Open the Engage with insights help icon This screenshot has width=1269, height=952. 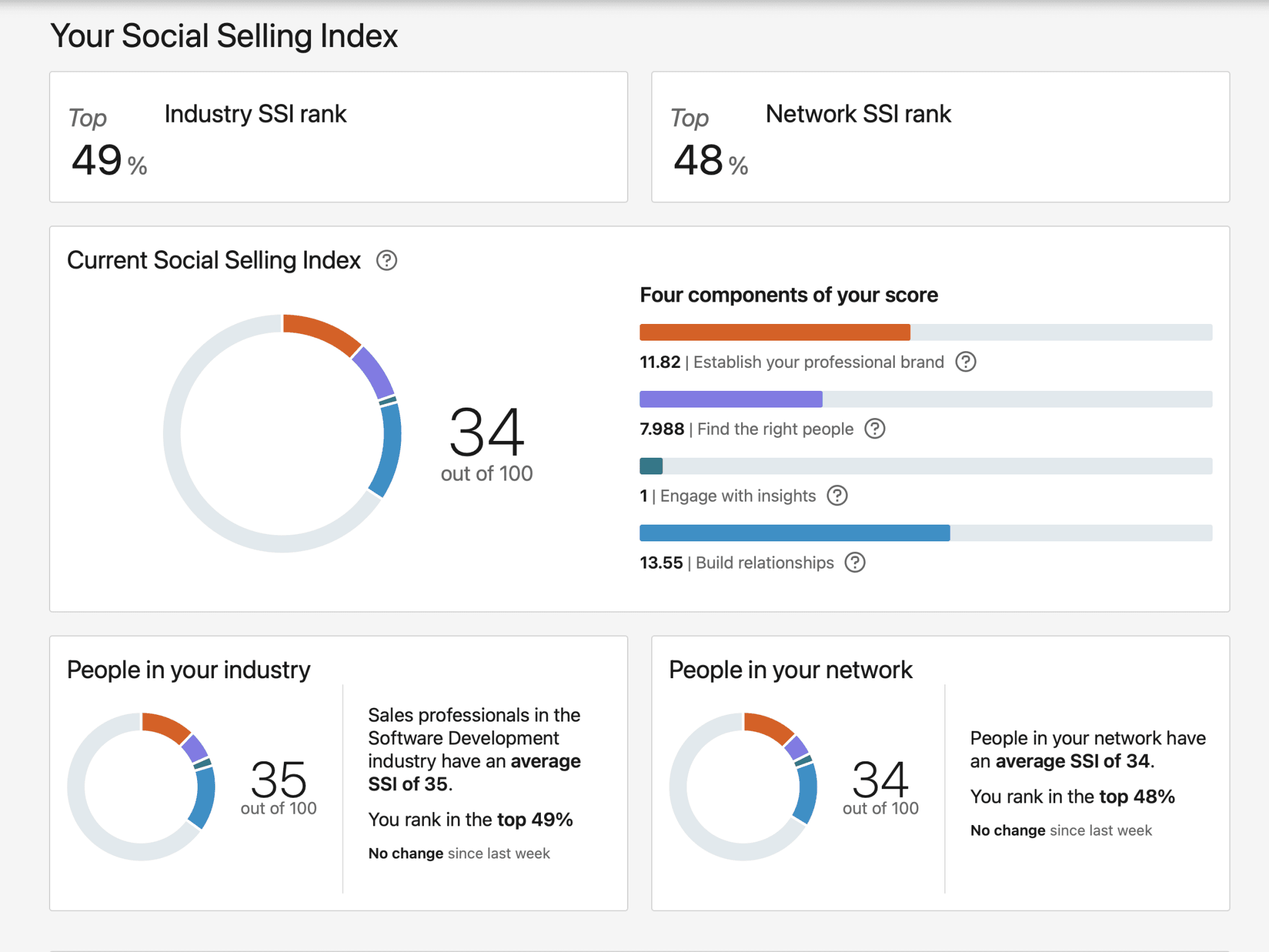(837, 496)
